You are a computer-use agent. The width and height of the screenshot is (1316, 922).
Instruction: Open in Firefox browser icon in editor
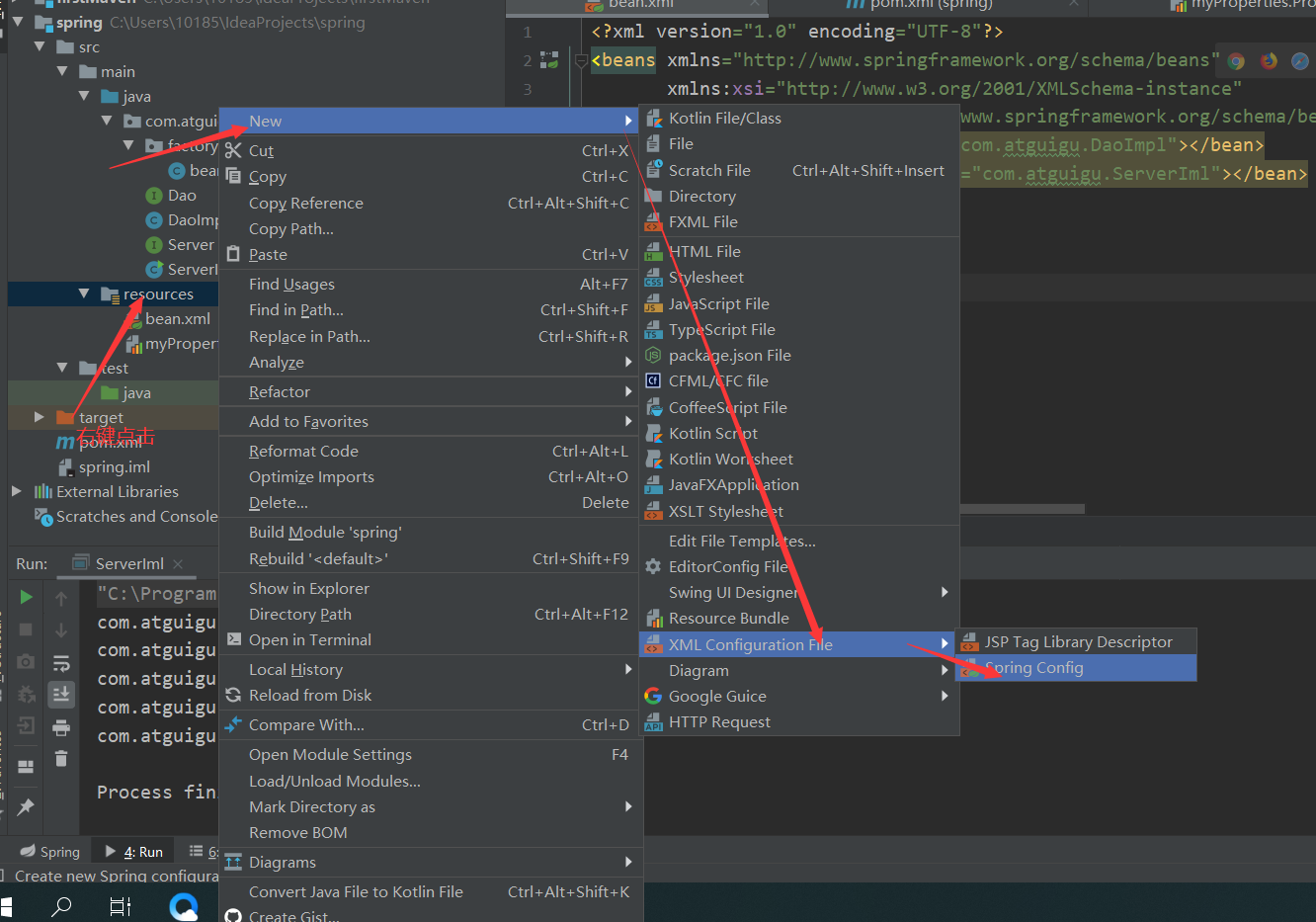click(x=1269, y=61)
